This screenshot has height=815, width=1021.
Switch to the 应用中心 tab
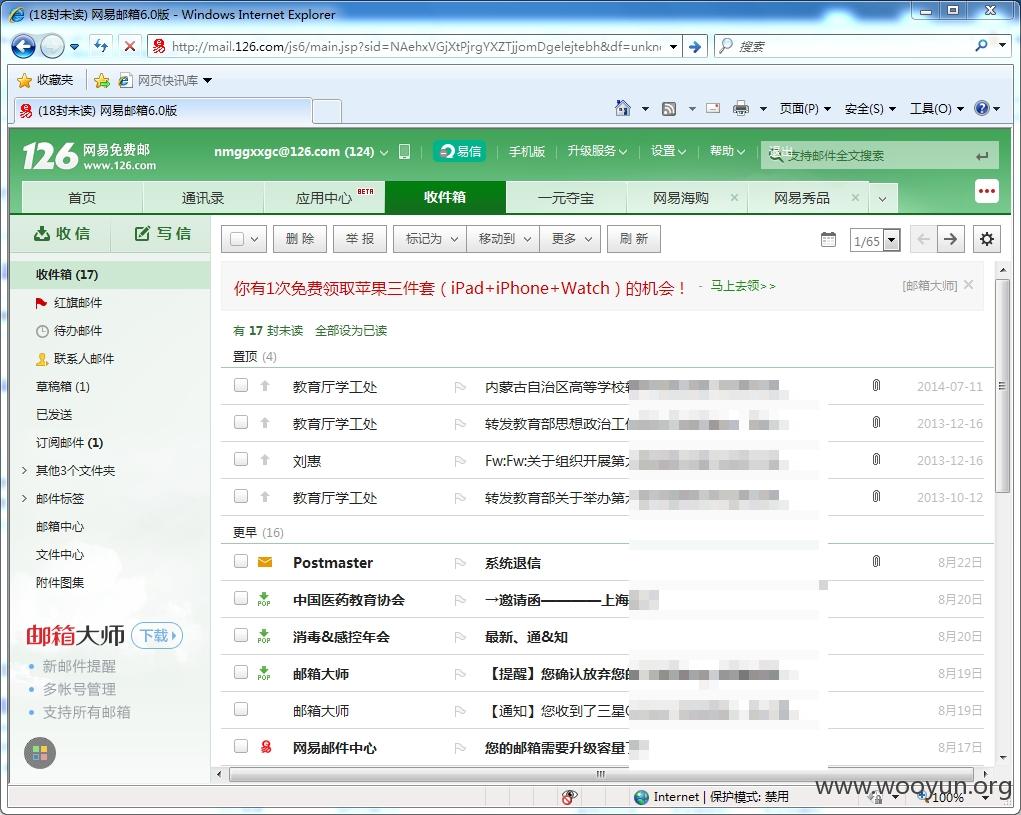[x=324, y=198]
